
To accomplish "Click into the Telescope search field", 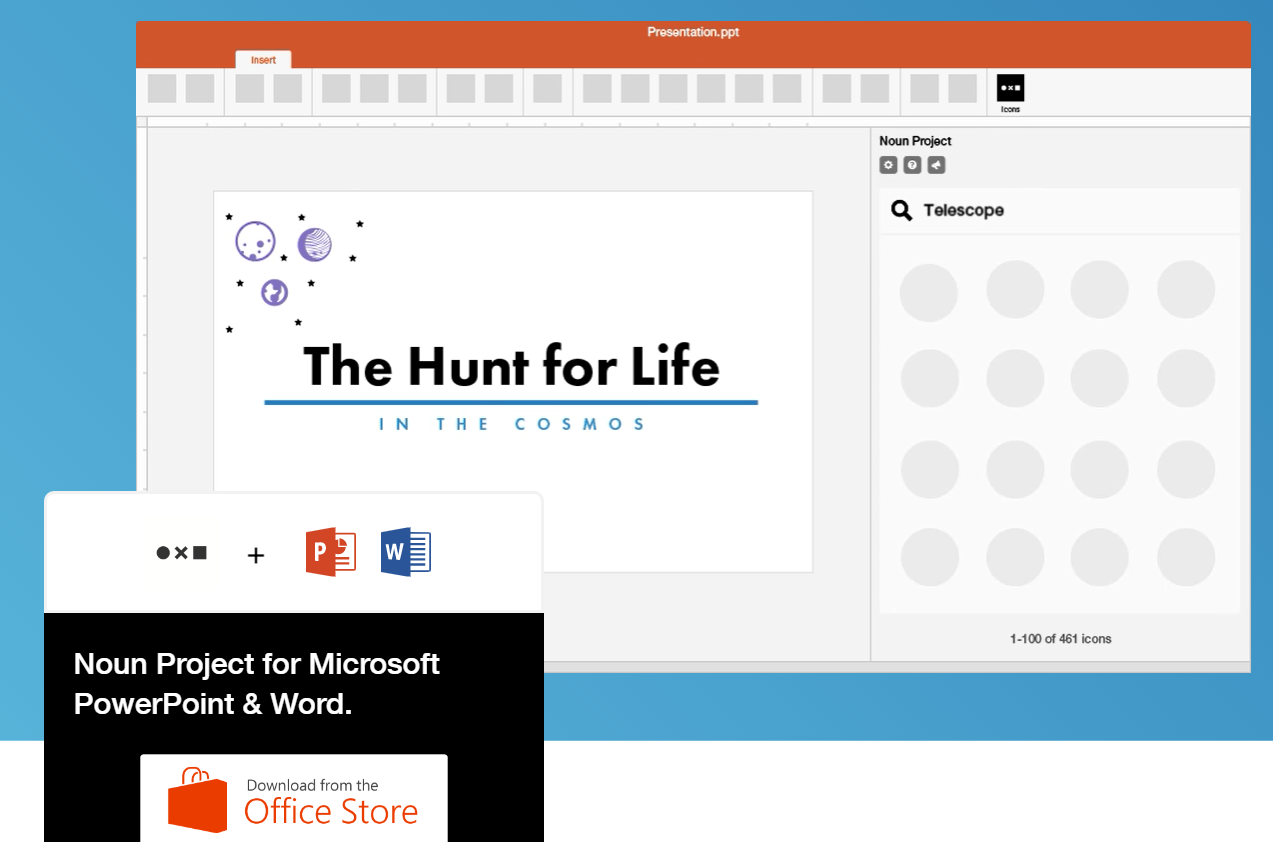I will tap(1060, 210).
